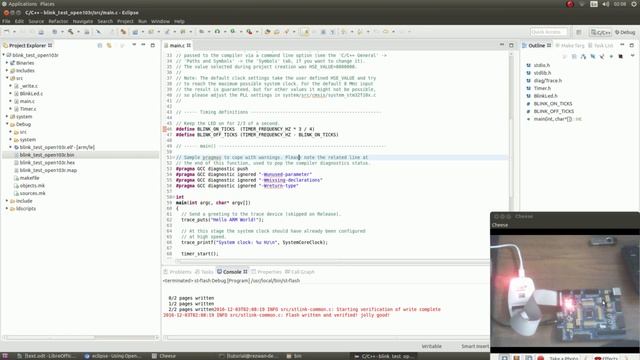Open the Window menu

(x=160, y=21)
